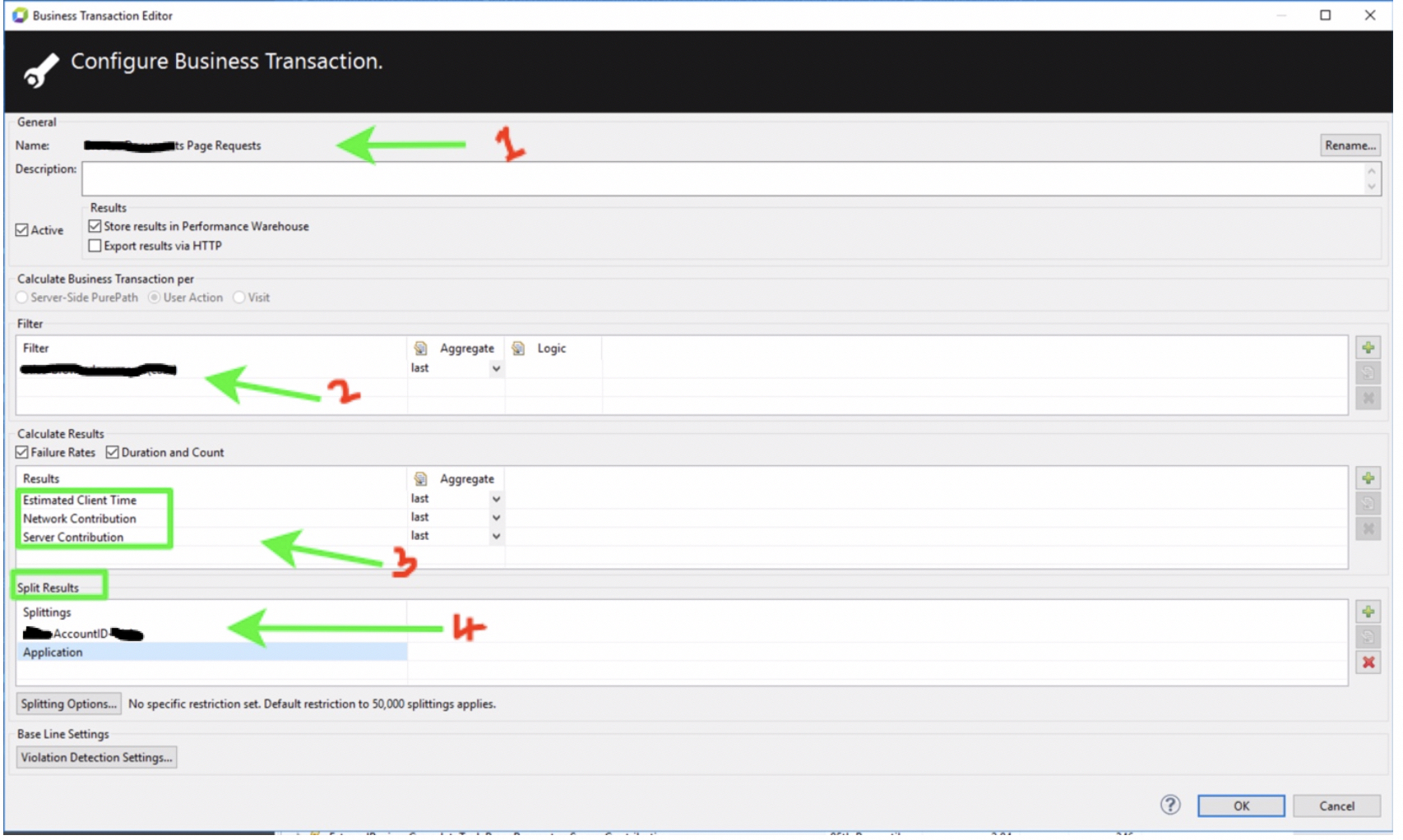The height and width of the screenshot is (840, 1403).
Task: Remove selected splitting with red X icon
Action: point(1368,662)
